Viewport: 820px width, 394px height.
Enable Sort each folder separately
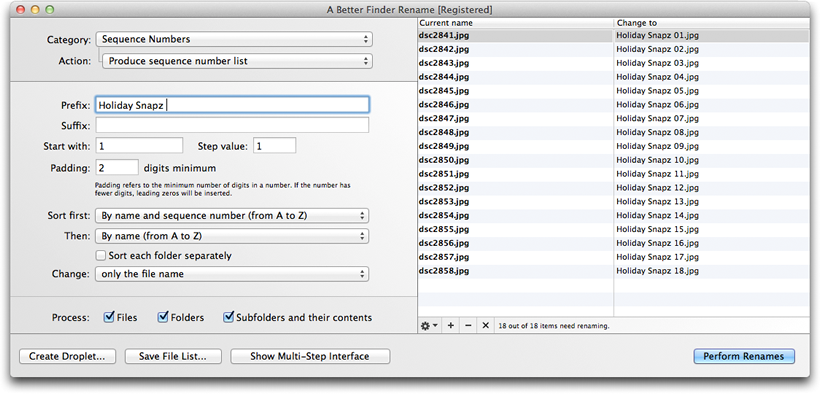point(100,256)
